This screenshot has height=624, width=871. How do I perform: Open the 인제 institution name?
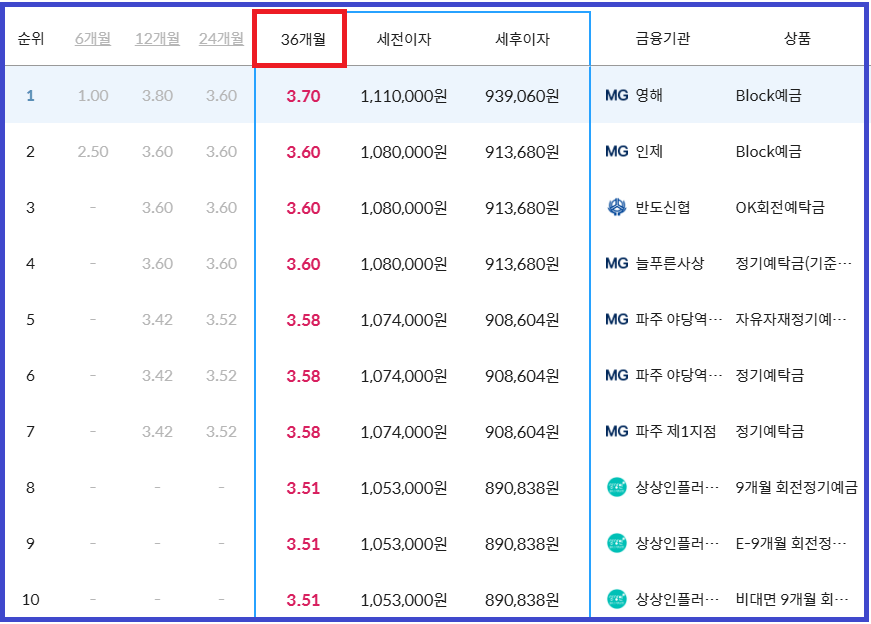tap(649, 152)
